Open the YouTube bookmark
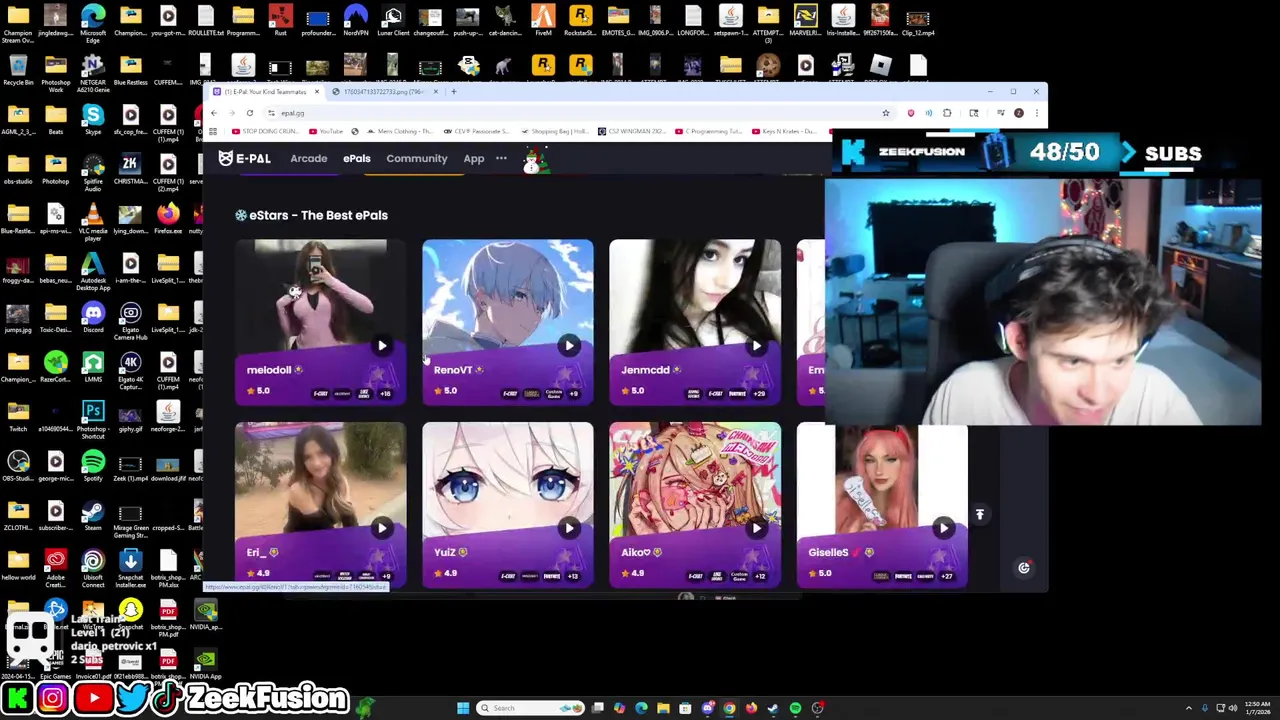Viewport: 1280px width, 720px height. [326, 131]
